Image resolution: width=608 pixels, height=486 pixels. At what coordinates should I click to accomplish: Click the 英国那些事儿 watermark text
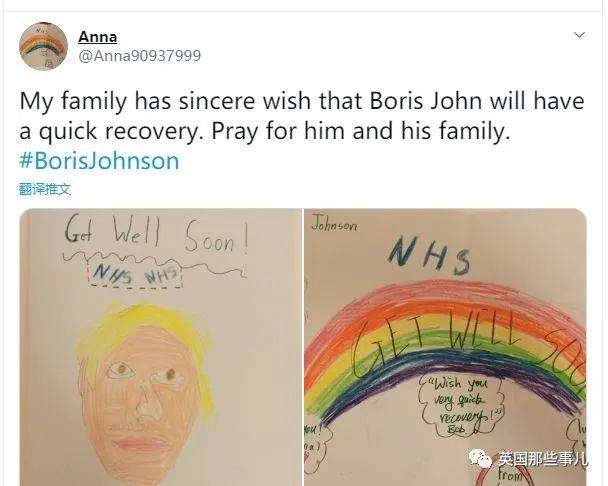click(543, 459)
